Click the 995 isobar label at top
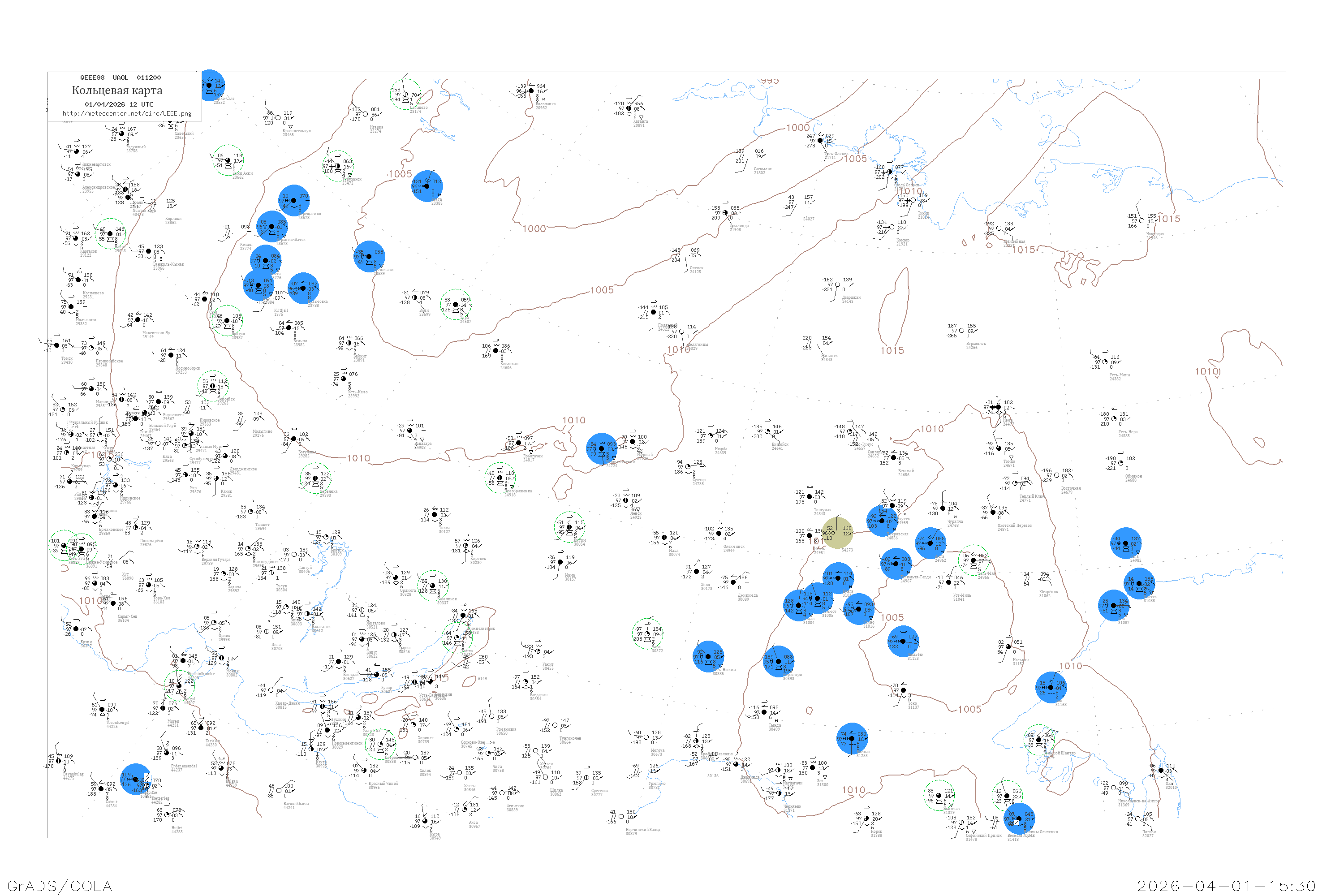Image resolution: width=1344 pixels, height=896 pixels. click(769, 81)
